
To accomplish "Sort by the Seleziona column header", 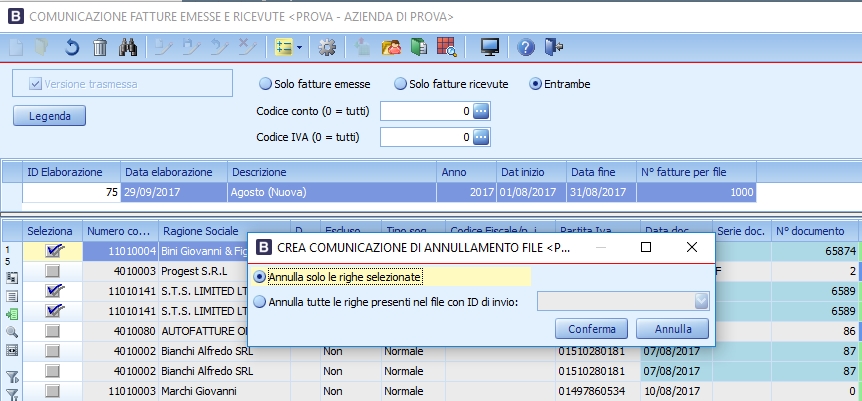I will (52, 231).
